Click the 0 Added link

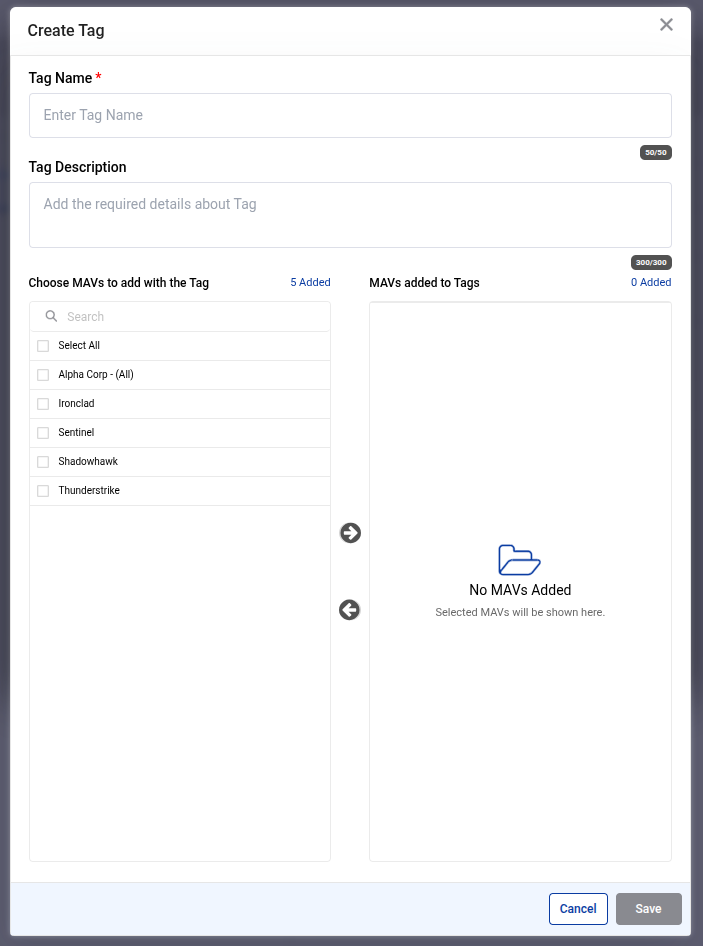click(x=651, y=283)
